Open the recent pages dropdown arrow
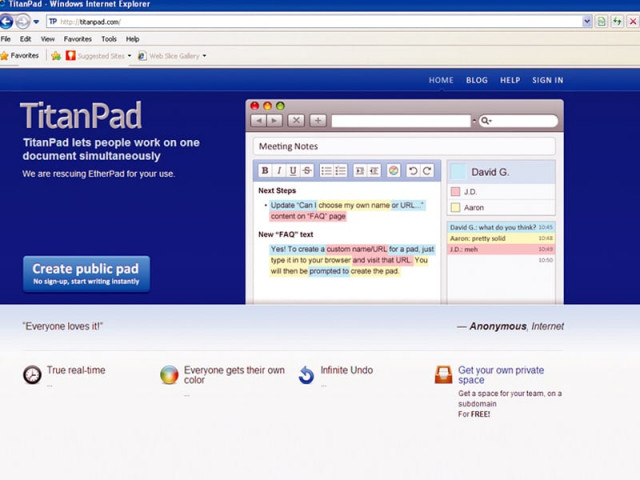The image size is (640, 480). click(x=36, y=22)
